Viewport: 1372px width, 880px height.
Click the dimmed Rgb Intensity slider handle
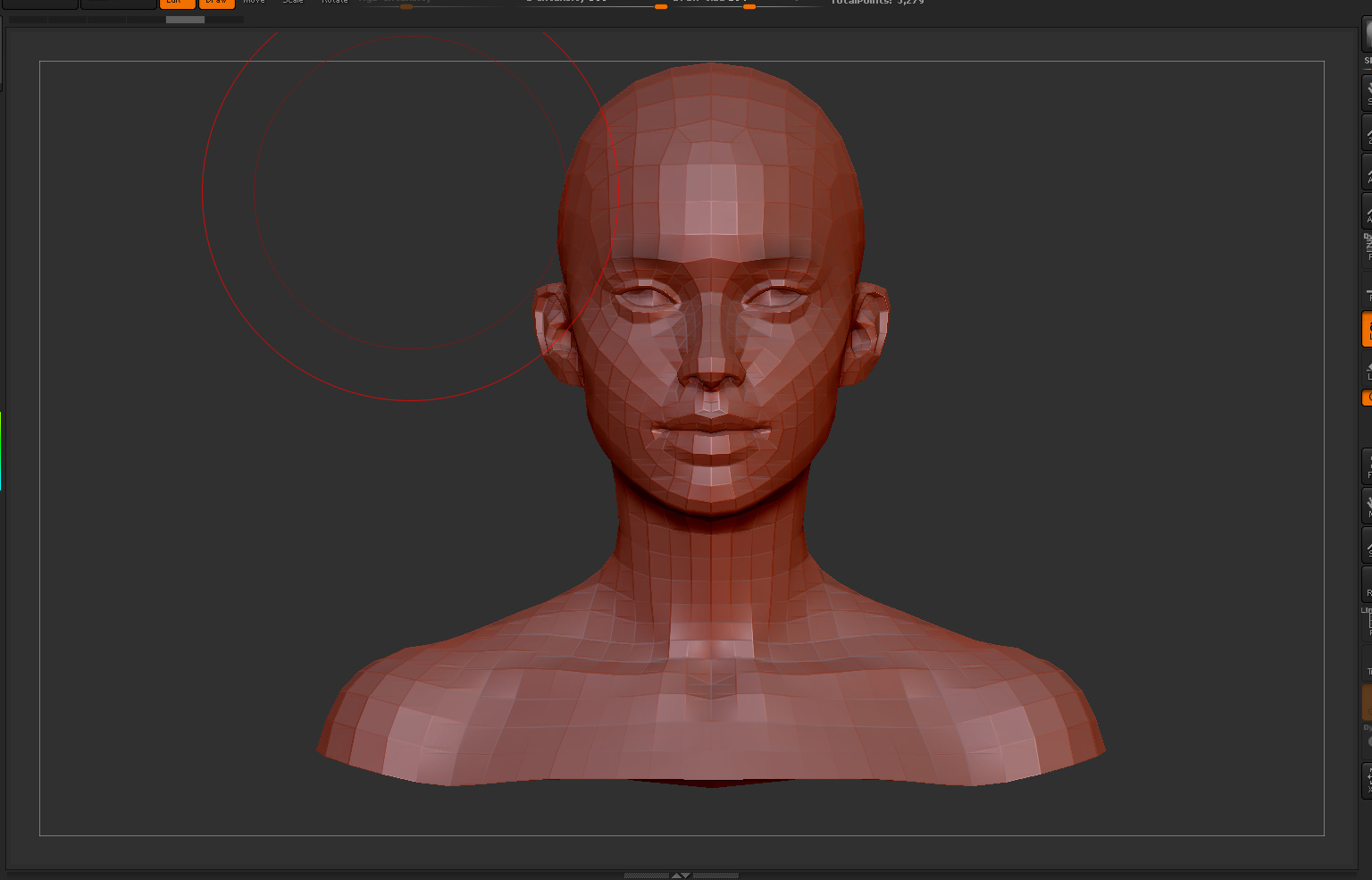point(406,6)
